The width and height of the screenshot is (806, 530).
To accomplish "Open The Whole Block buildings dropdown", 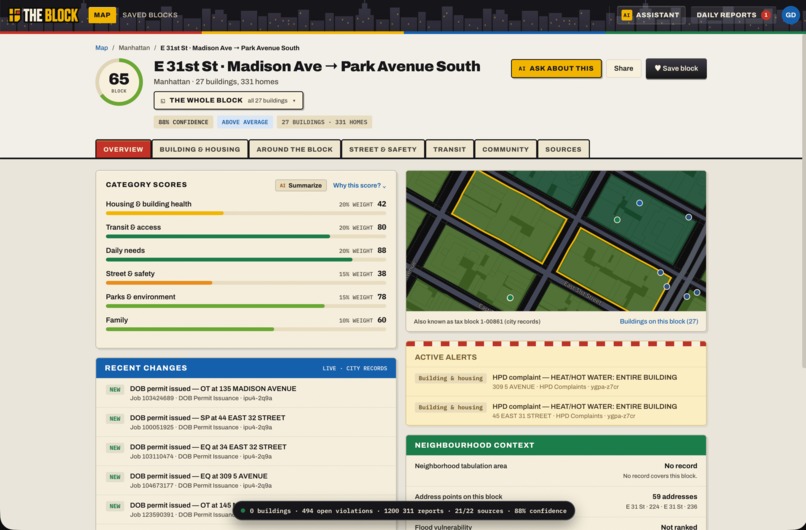I will point(228,100).
